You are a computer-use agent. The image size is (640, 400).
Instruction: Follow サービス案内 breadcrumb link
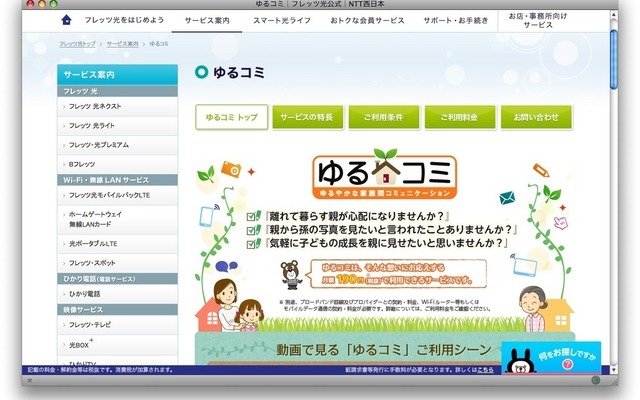[x=122, y=44]
